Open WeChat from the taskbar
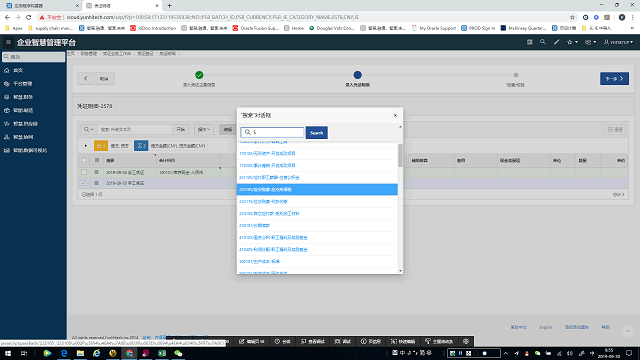The image size is (640, 360). [x=178, y=353]
